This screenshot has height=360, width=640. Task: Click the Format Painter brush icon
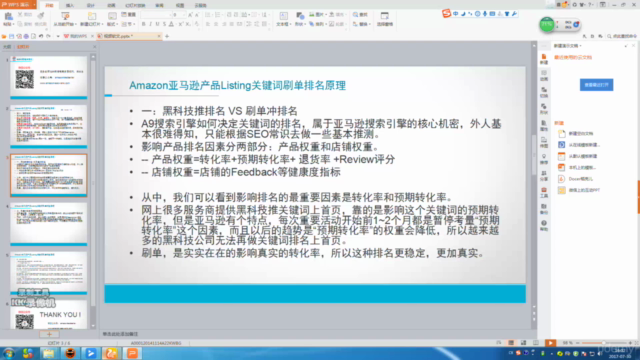pyautogui.click(x=41, y=16)
